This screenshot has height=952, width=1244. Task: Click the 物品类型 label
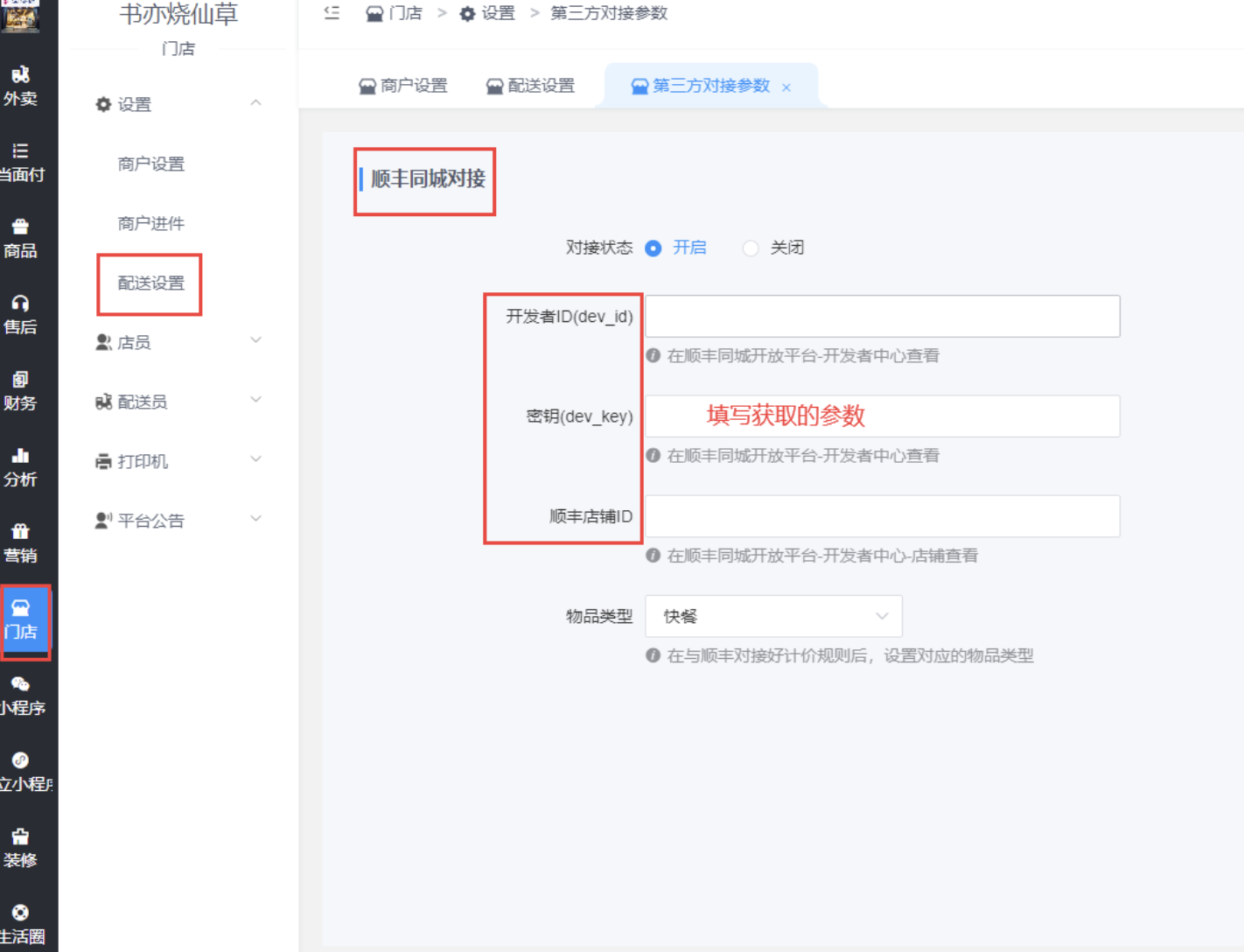coord(599,616)
